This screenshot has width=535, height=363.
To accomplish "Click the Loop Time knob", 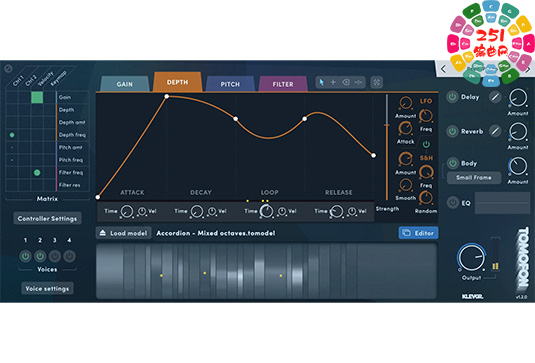I will coord(266,212).
